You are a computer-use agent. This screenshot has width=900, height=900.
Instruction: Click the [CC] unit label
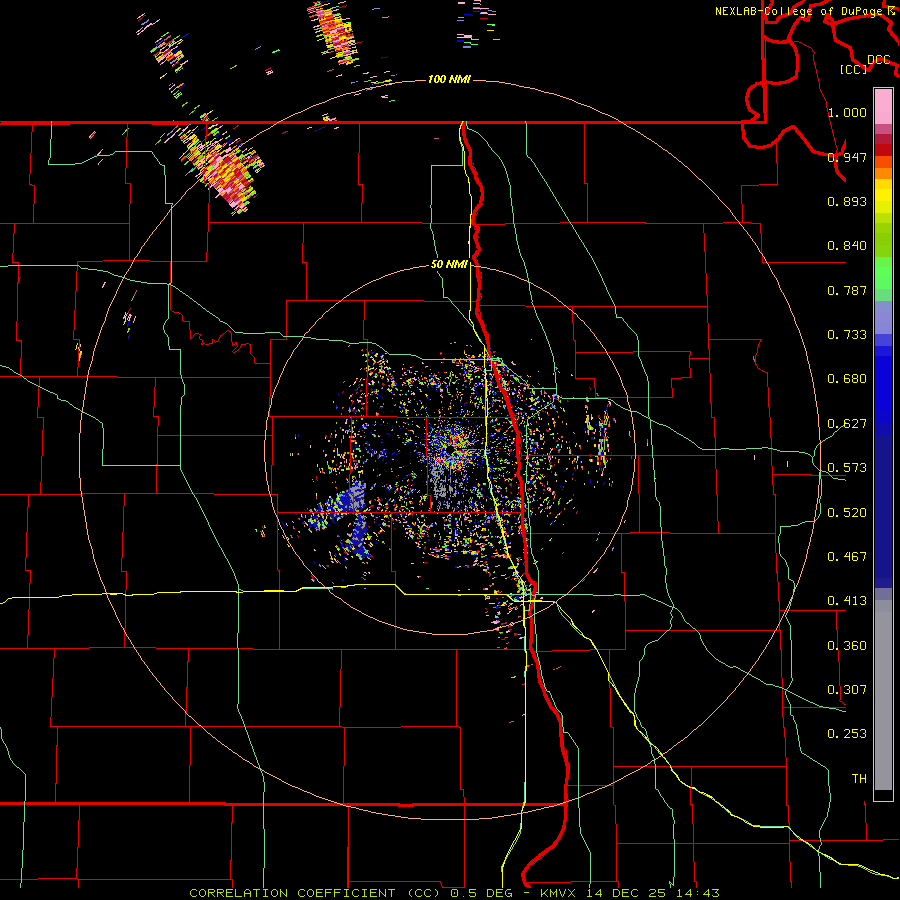pos(853,69)
